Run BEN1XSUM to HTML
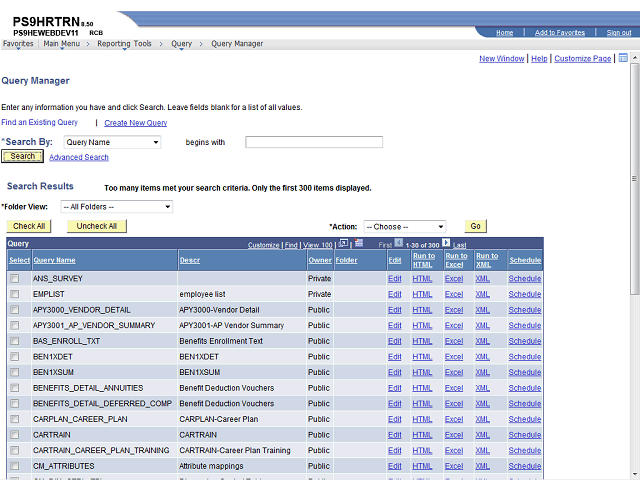The height and width of the screenshot is (480, 640). (422, 373)
